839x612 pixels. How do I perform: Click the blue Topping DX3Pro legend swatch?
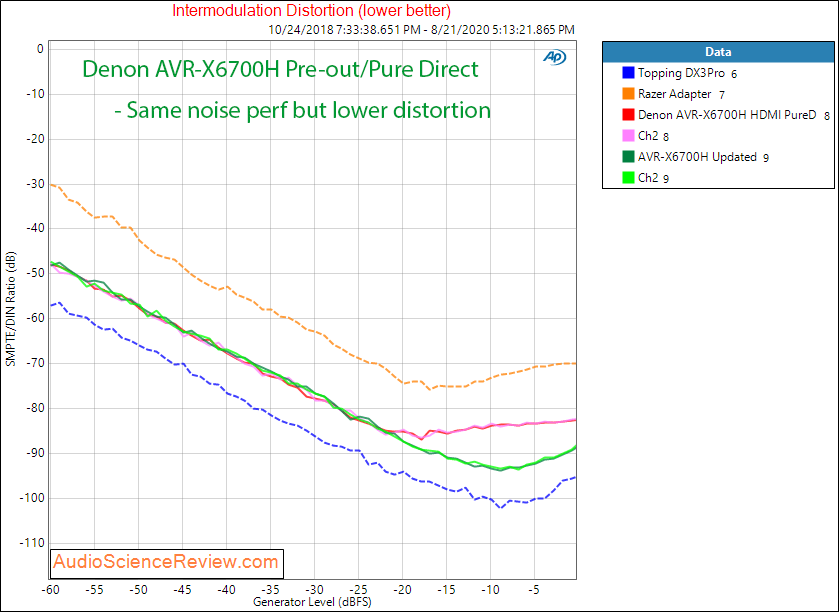point(628,73)
